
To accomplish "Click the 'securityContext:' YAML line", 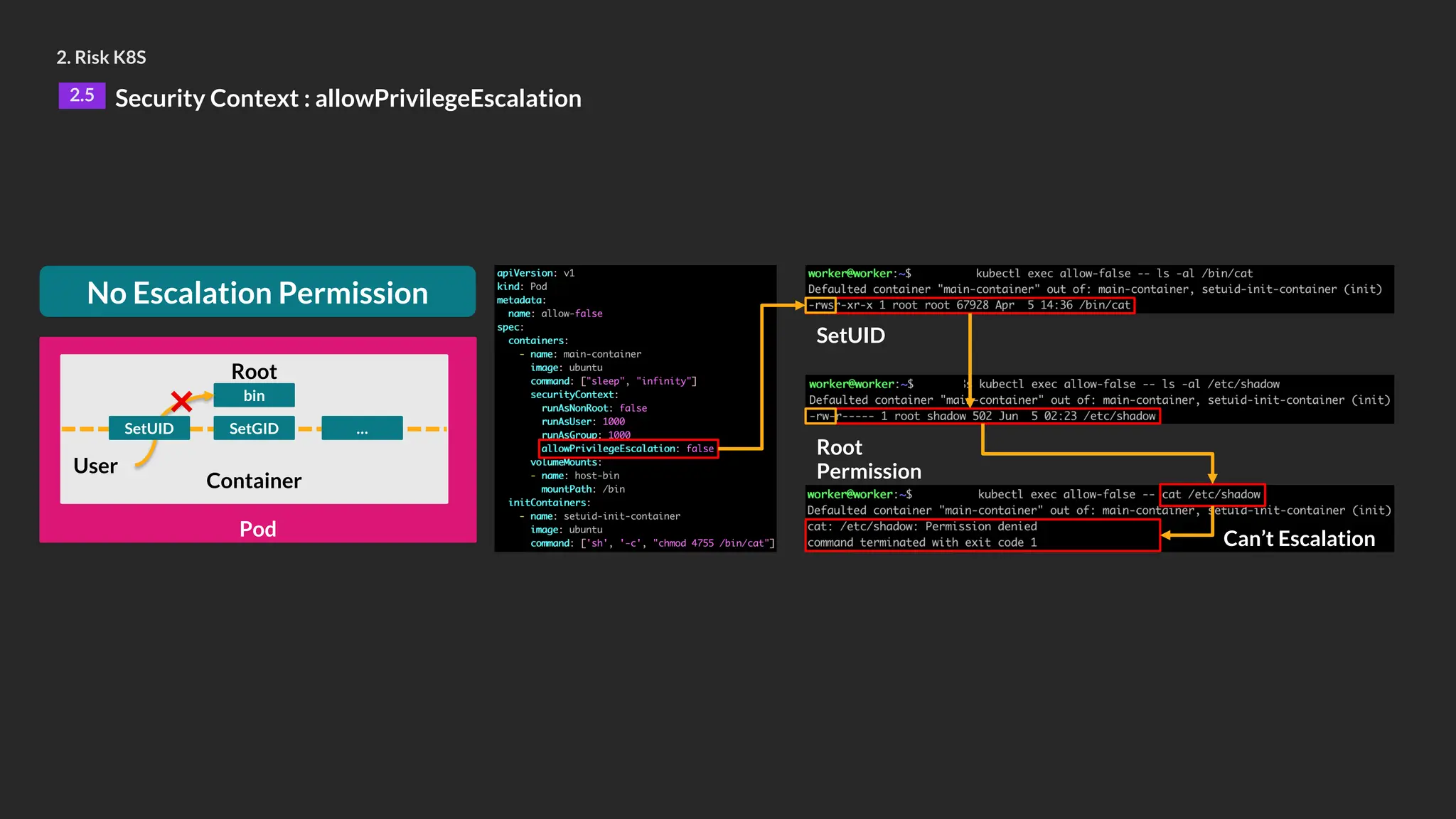I will pyautogui.click(x=574, y=395).
